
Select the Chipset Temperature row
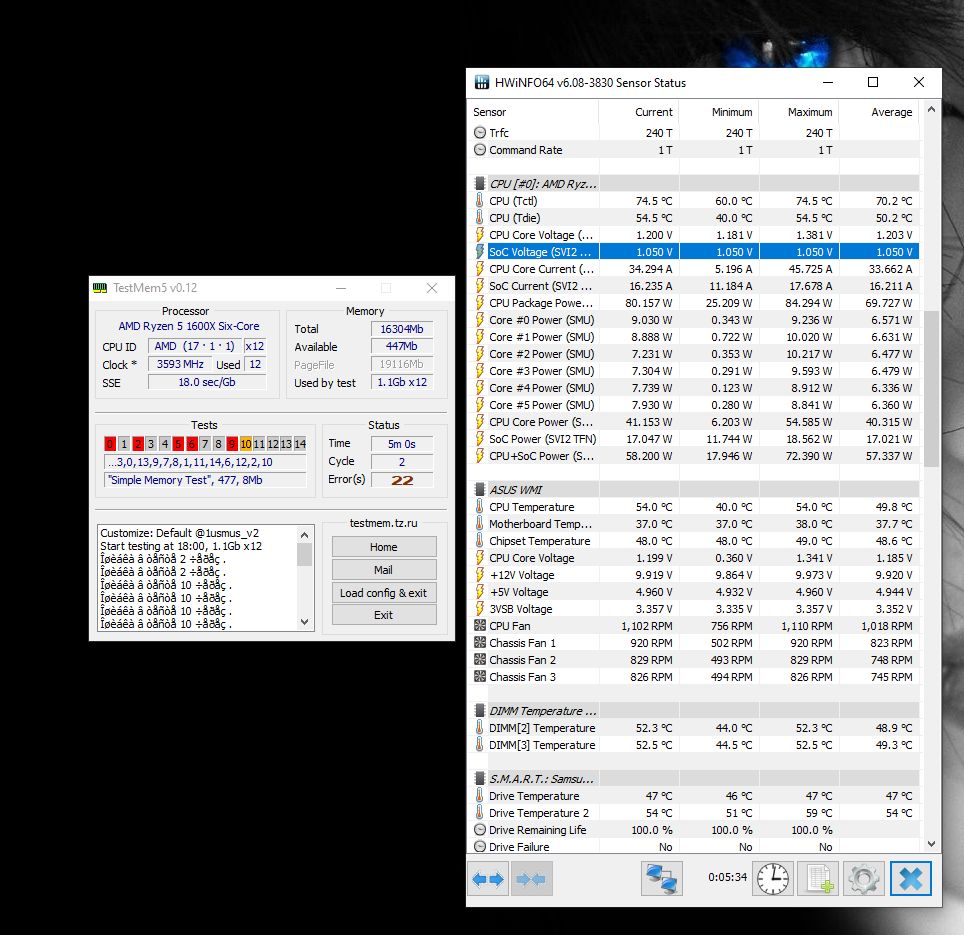tap(695, 540)
